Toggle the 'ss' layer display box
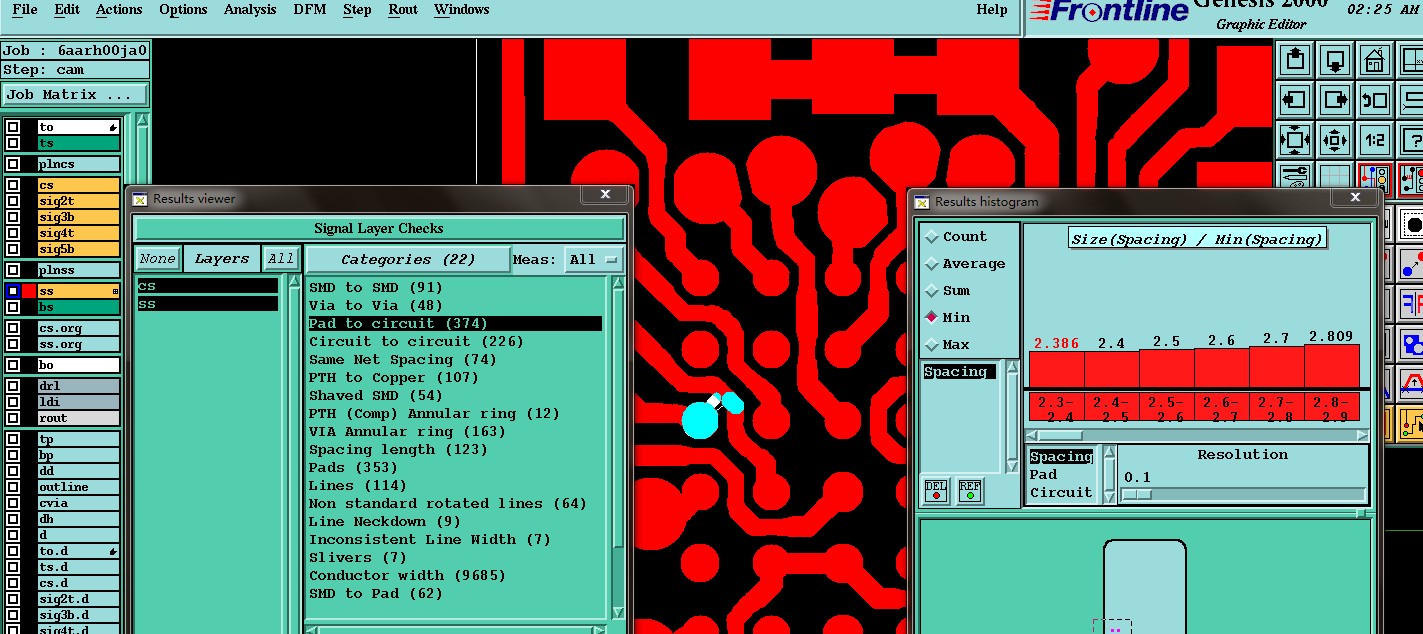This screenshot has width=1423, height=634. tap(13, 291)
